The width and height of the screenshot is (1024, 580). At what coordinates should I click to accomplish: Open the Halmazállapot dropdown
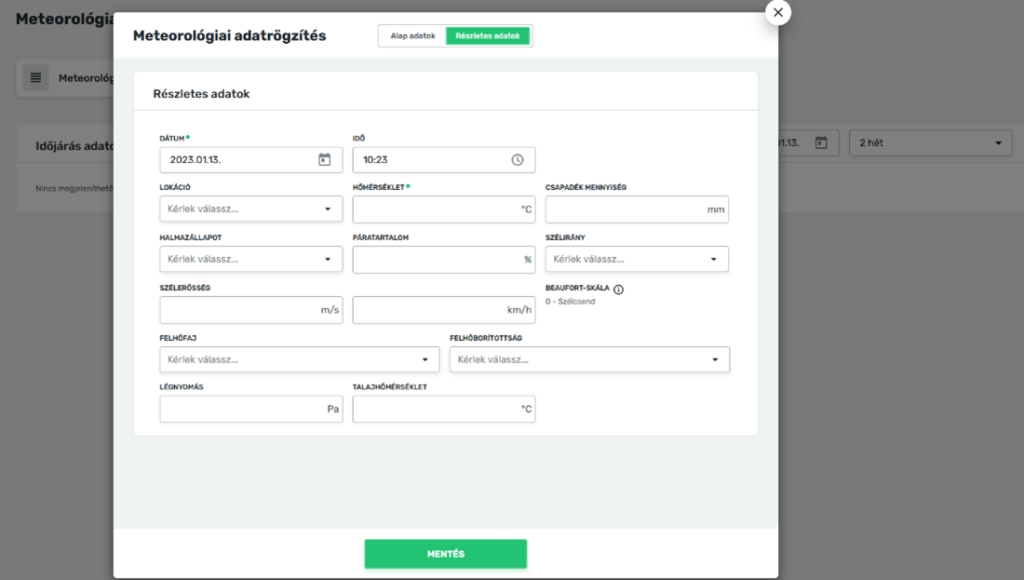coord(250,259)
